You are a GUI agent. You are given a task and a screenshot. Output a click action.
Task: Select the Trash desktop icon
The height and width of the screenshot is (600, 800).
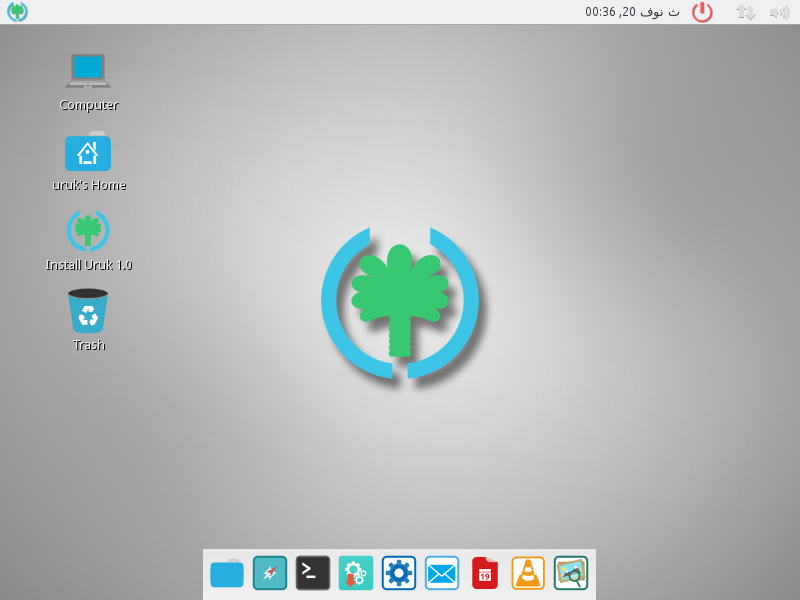click(88, 311)
